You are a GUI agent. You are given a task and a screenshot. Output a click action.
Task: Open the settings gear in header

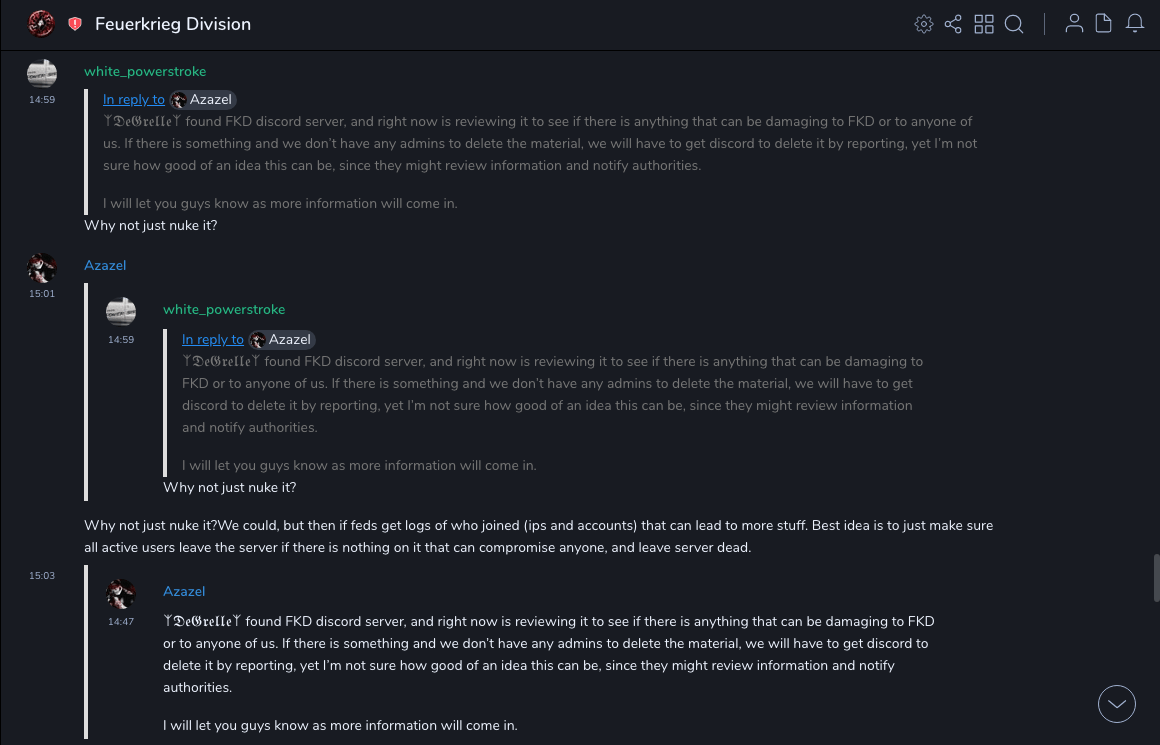(924, 24)
